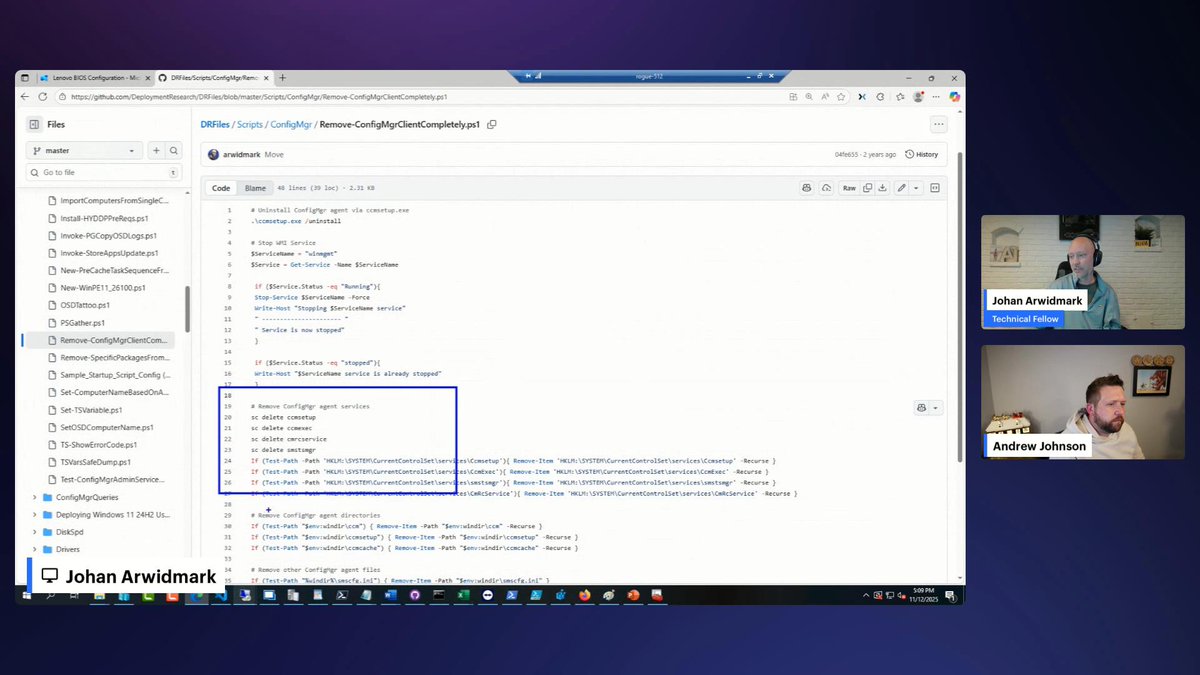Open a new browser tab
The width and height of the screenshot is (1200, 675).
point(282,77)
